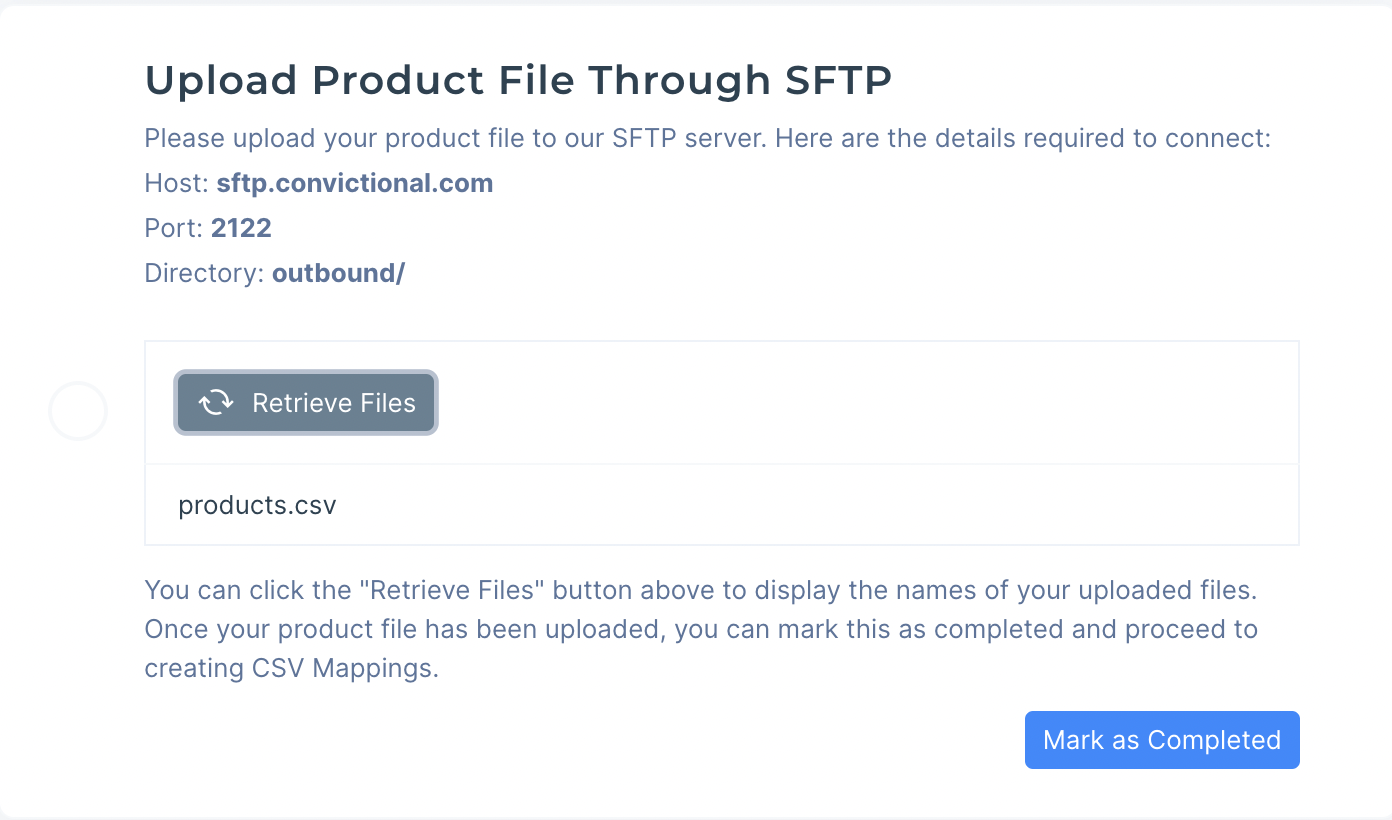
Task: Click the 'Port:' label
Action: click(175, 229)
